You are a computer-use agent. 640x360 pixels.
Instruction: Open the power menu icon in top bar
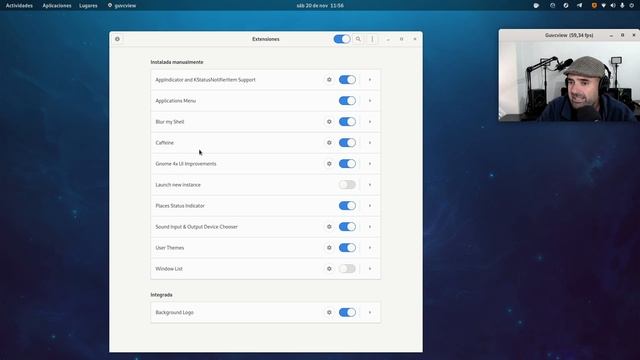[x=631, y=6]
